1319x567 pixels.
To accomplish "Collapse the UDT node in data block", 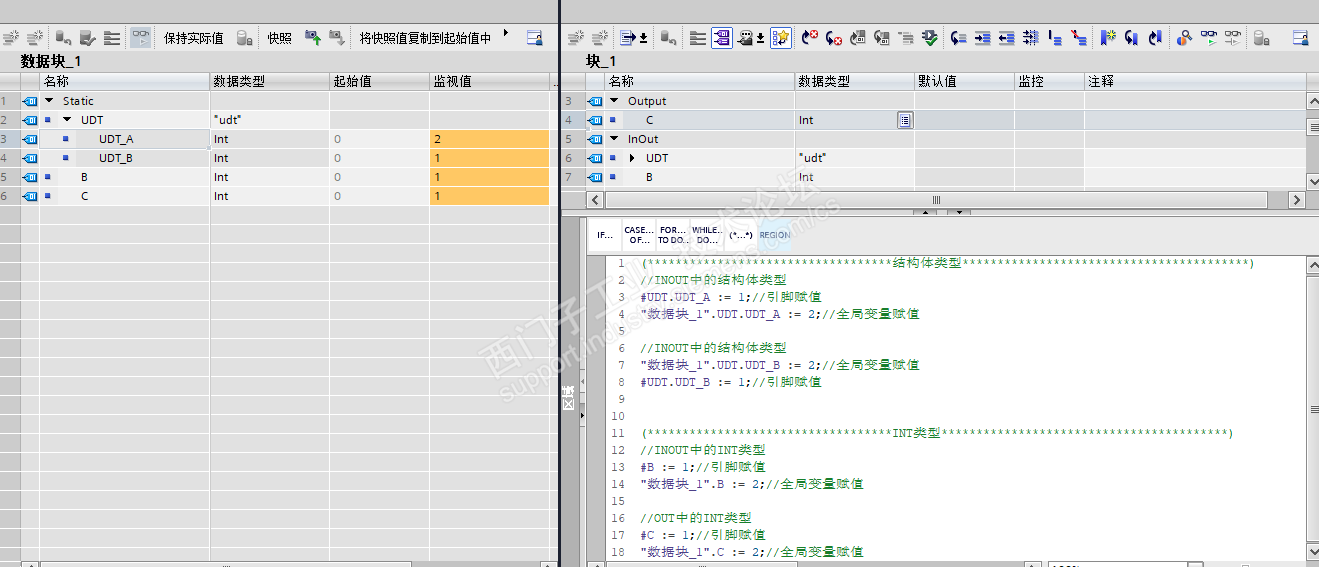I will (x=67, y=120).
